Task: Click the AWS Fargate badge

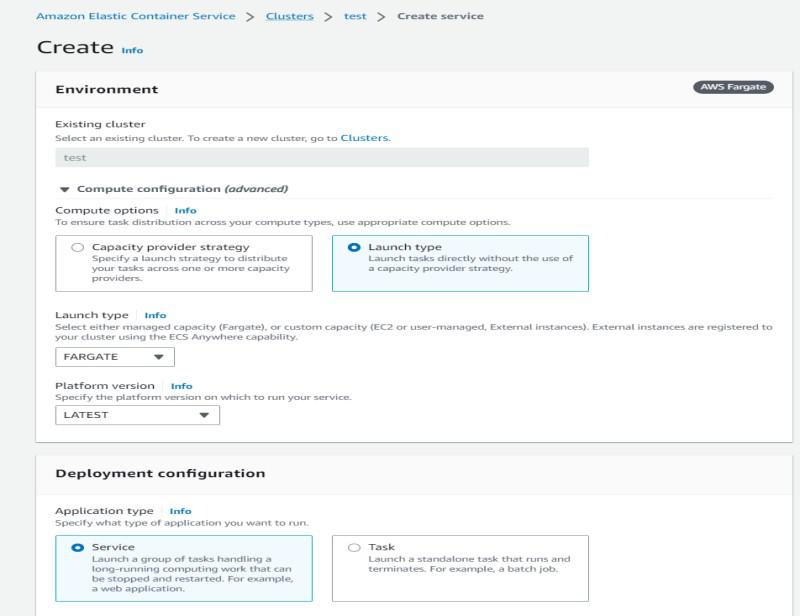Action: pyautogui.click(x=733, y=87)
